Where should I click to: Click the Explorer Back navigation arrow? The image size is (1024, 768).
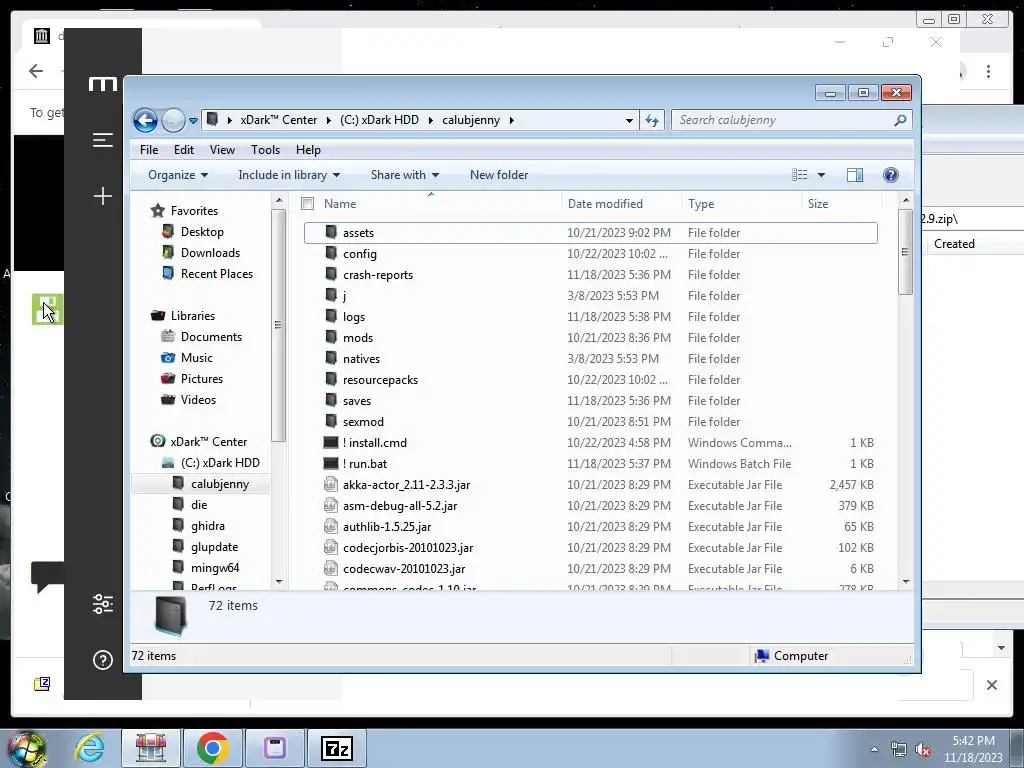click(145, 120)
